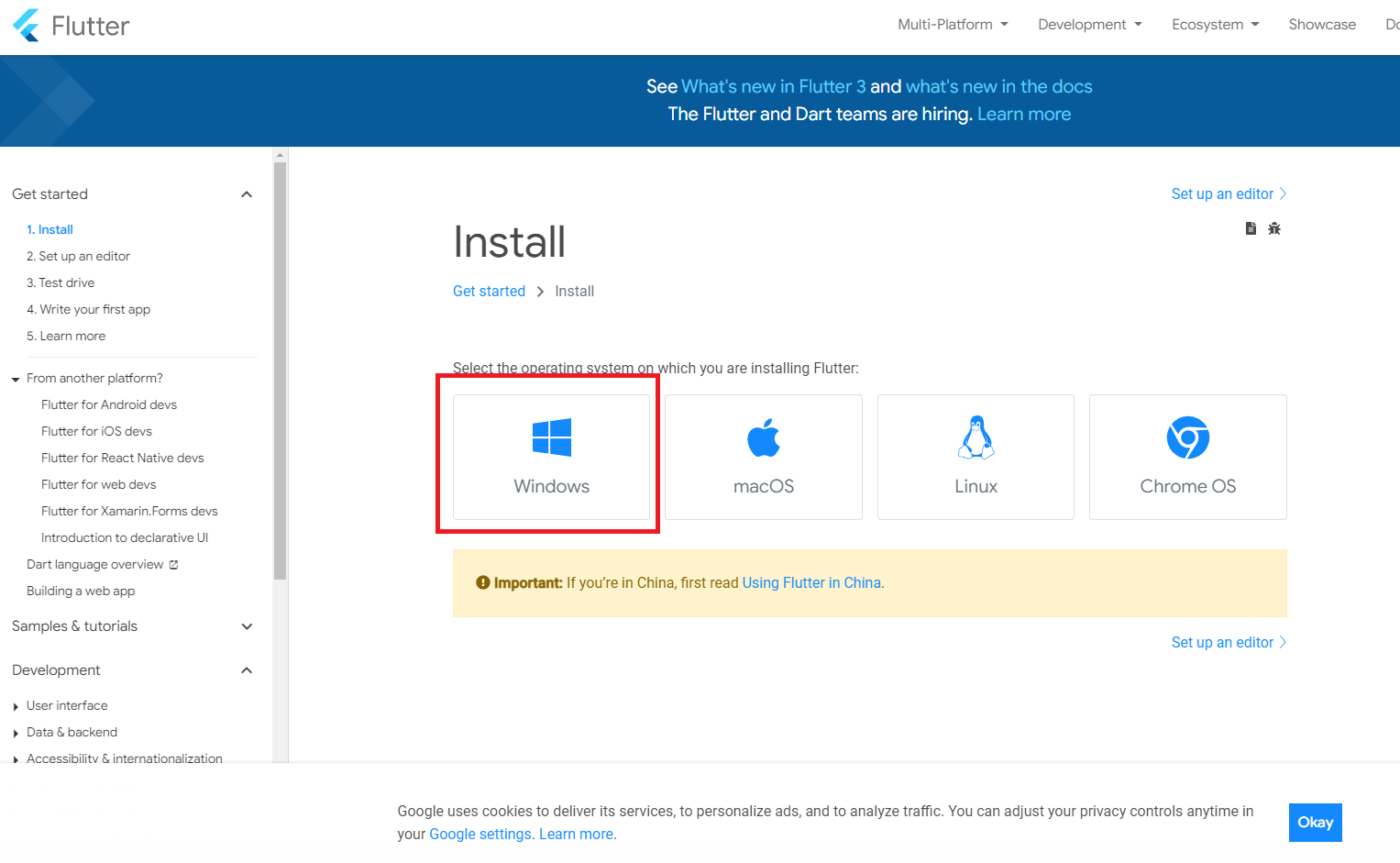1400x863 pixels.
Task: Click Learn more in the cookie notice
Action: tap(577, 834)
